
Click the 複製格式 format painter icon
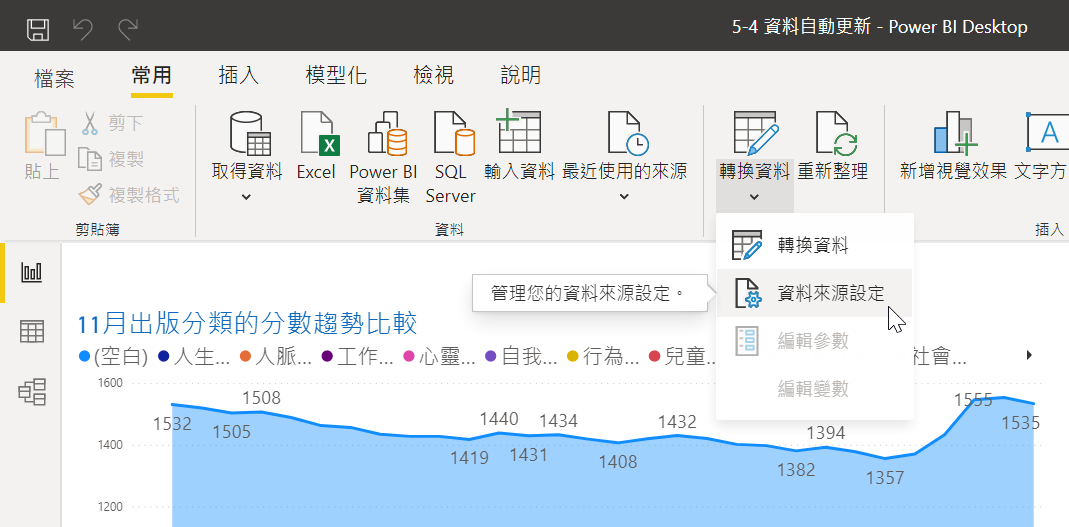pyautogui.click(x=90, y=195)
